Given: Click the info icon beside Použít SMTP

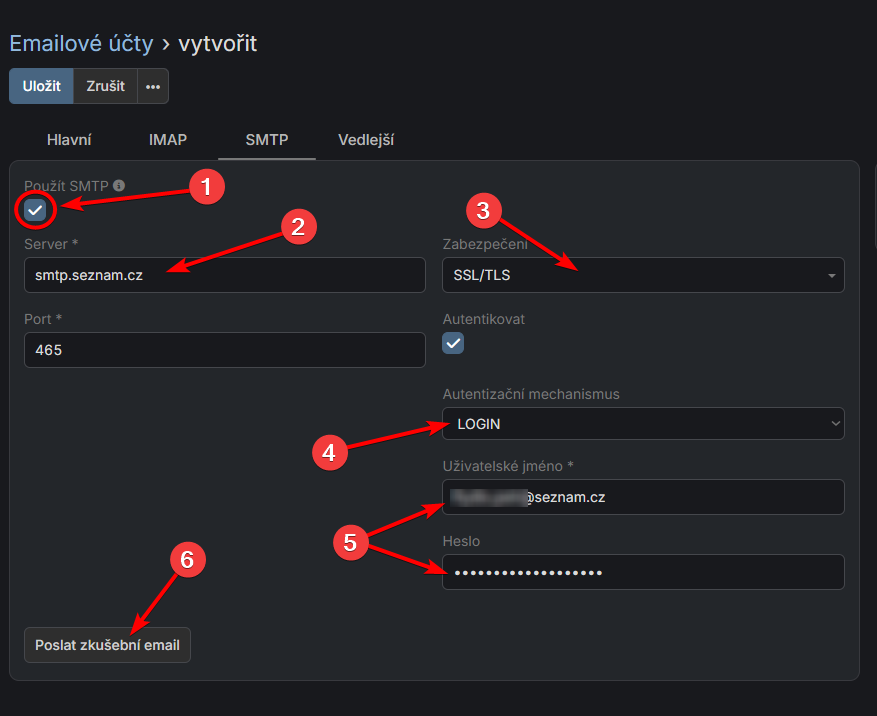Looking at the screenshot, I should point(119,186).
